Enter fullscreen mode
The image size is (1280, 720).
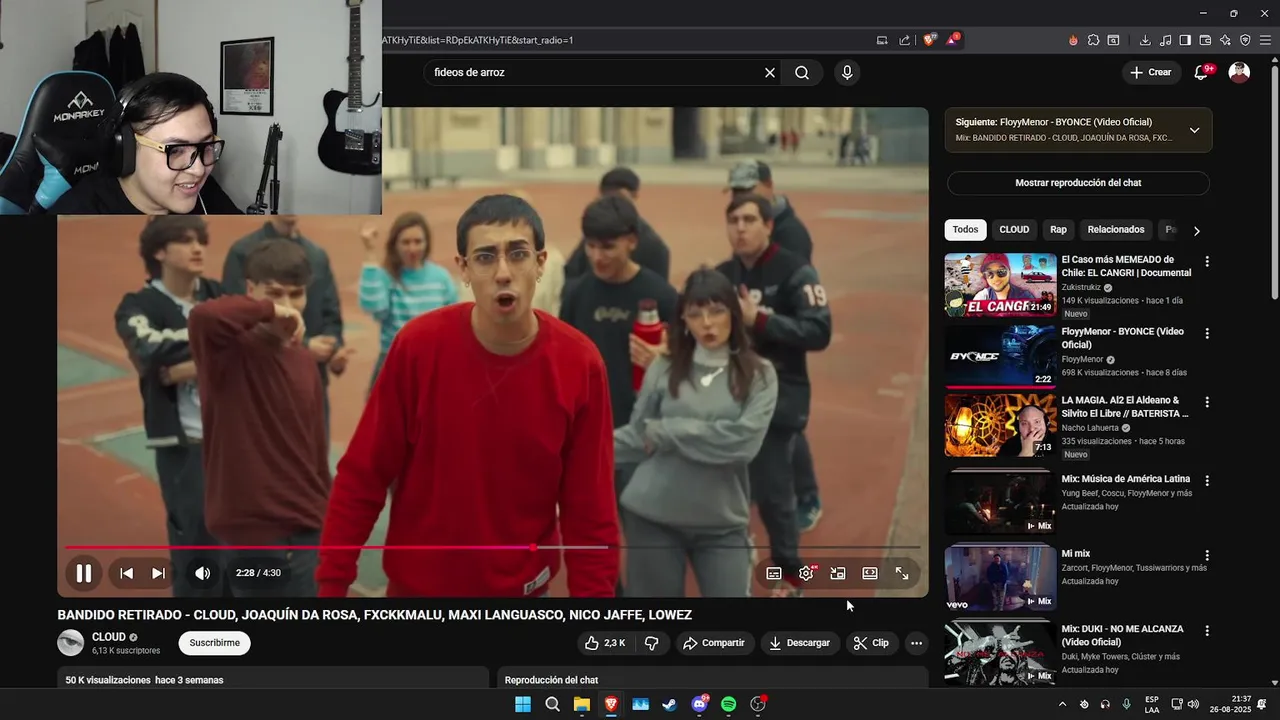[x=902, y=573]
